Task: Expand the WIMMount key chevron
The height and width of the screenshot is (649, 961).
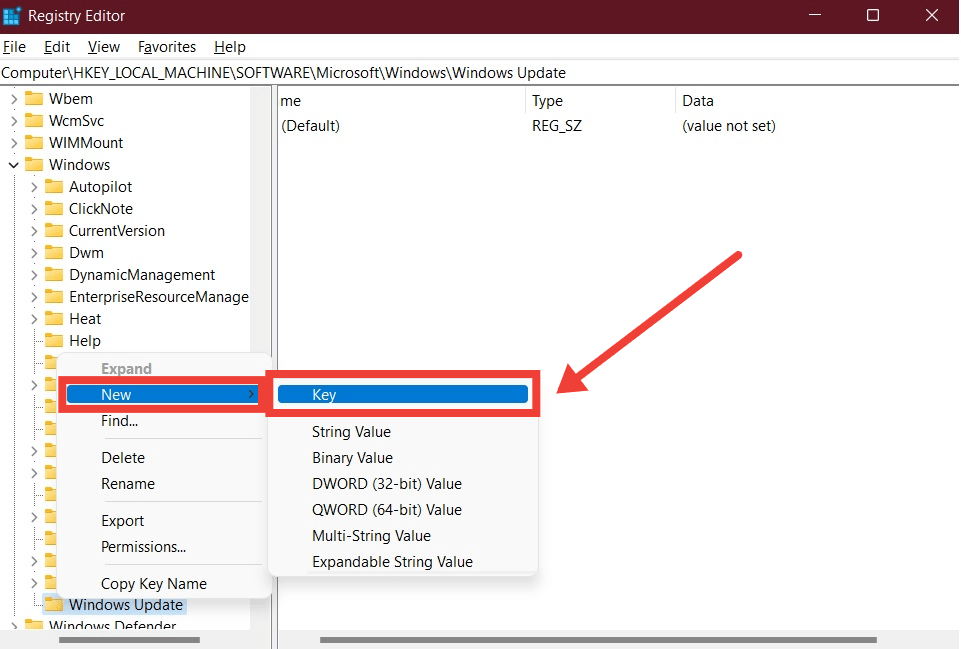Action: coord(14,143)
